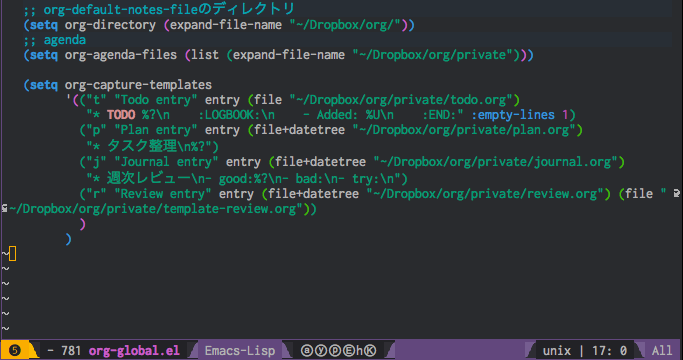Click the org-capture-templates symbol

click(138, 85)
